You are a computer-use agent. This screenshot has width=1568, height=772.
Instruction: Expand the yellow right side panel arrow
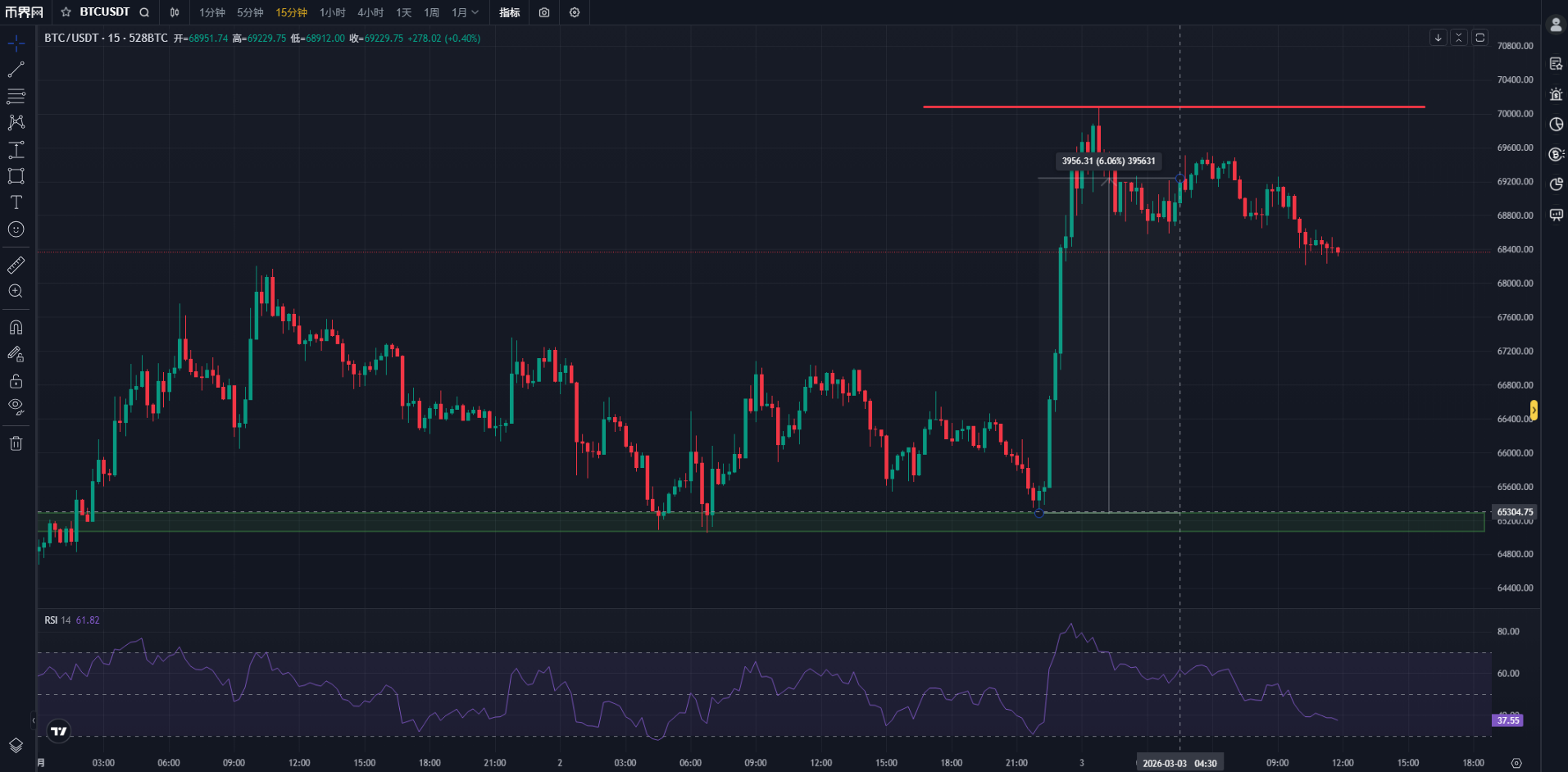1534,410
